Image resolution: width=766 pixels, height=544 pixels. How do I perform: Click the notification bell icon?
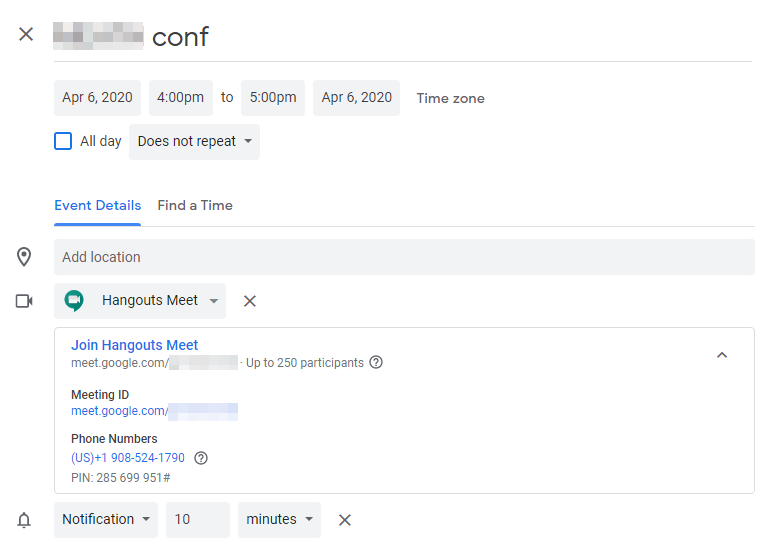click(24, 520)
